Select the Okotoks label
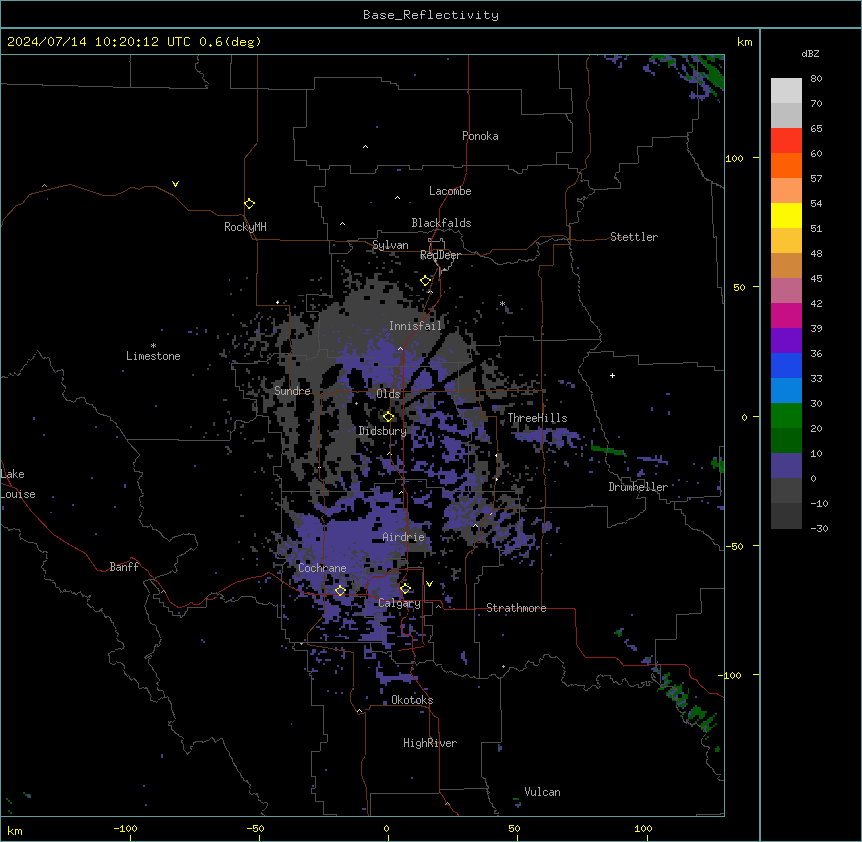Screen dimensions: 862x842 click(412, 700)
